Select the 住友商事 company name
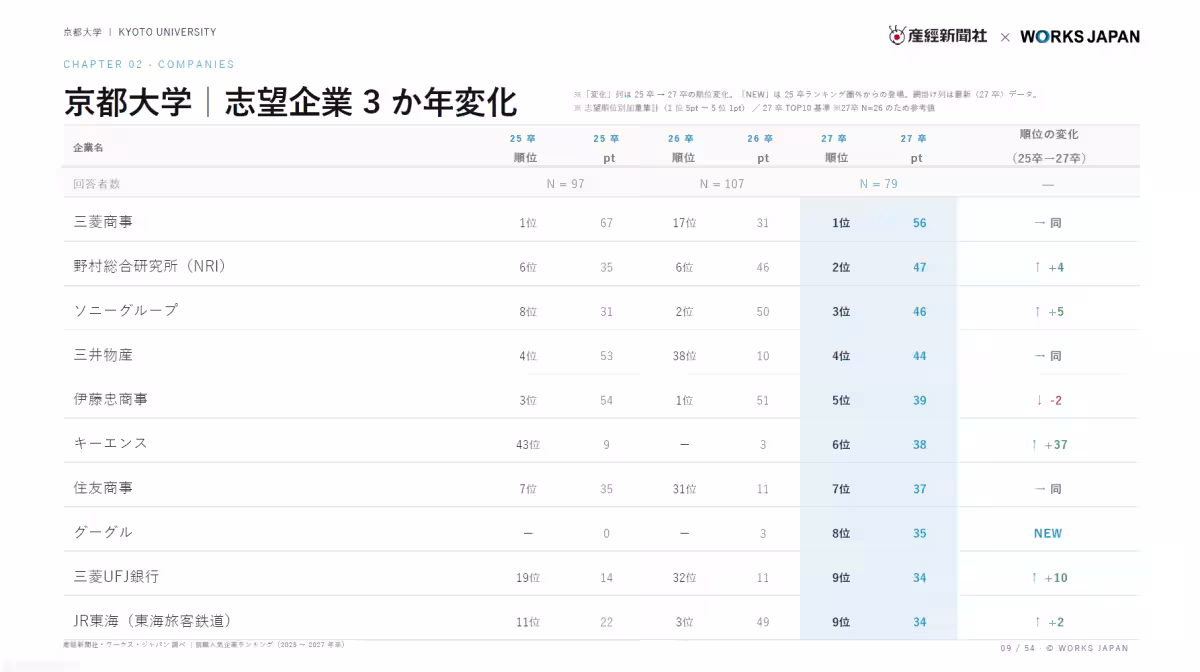Viewport: 1200px width, 672px height. [103, 488]
